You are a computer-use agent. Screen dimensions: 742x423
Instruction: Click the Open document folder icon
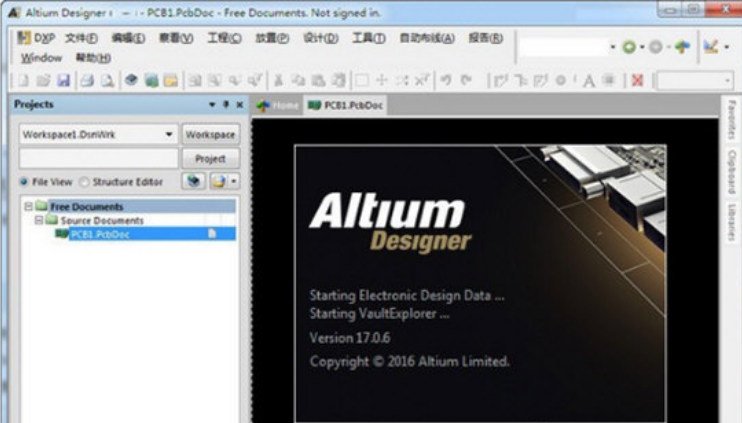click(x=43, y=80)
